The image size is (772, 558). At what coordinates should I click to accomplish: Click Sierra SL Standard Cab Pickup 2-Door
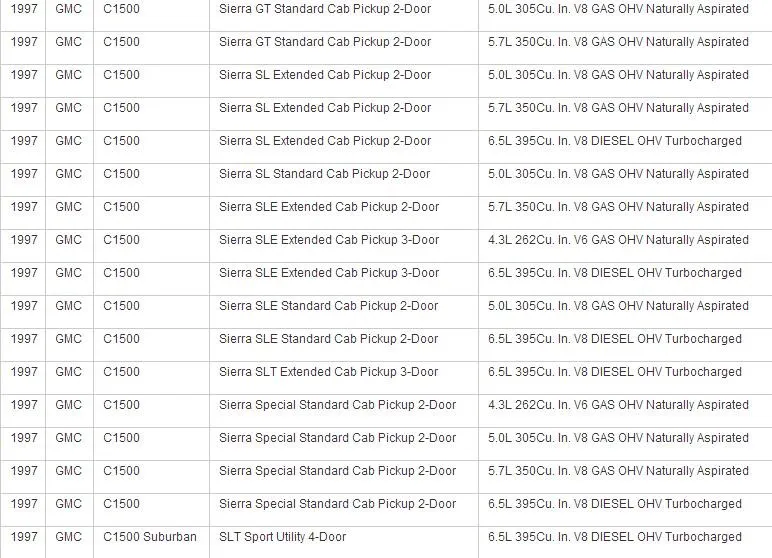(324, 174)
